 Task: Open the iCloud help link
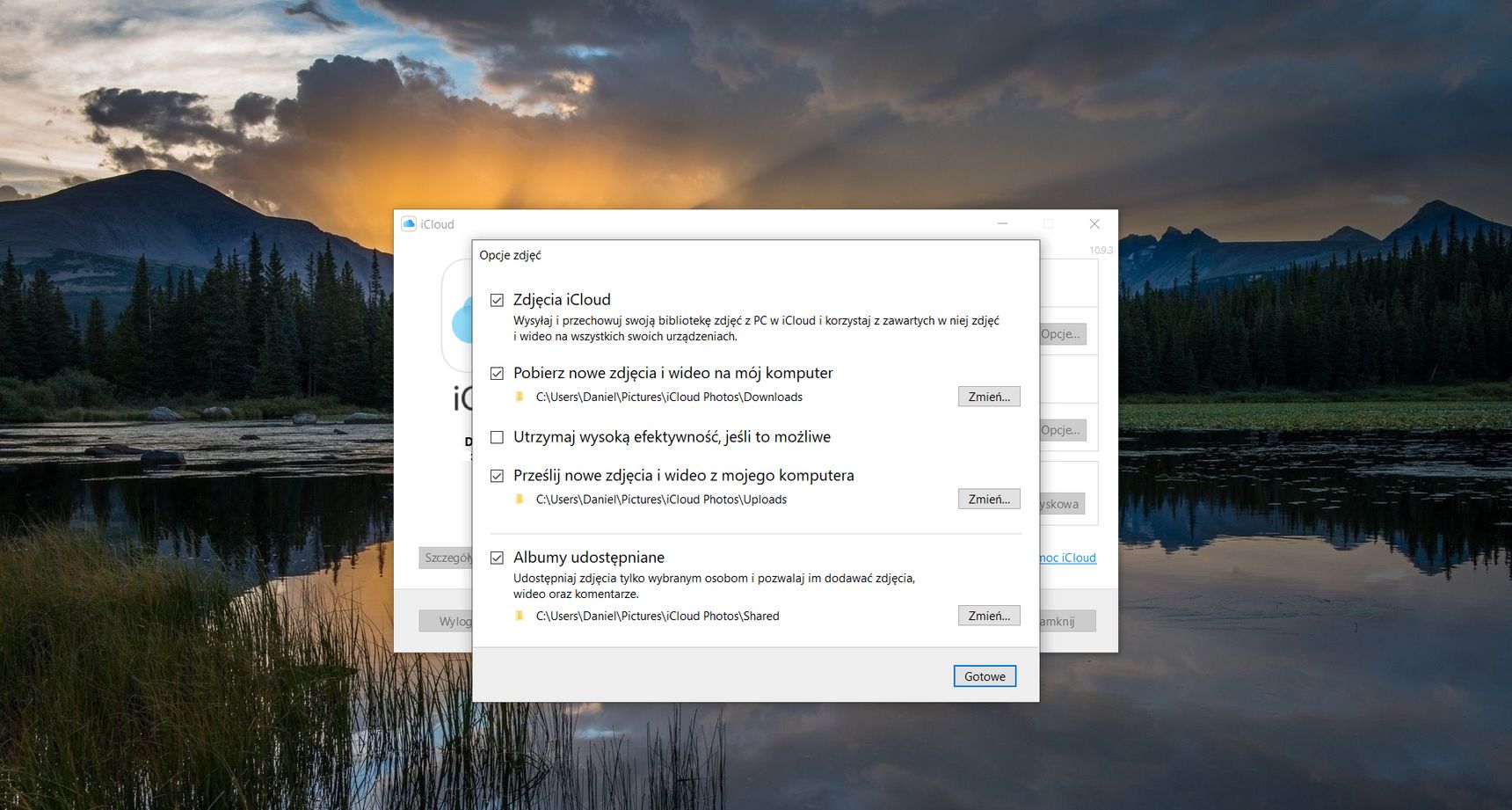[1068, 558]
